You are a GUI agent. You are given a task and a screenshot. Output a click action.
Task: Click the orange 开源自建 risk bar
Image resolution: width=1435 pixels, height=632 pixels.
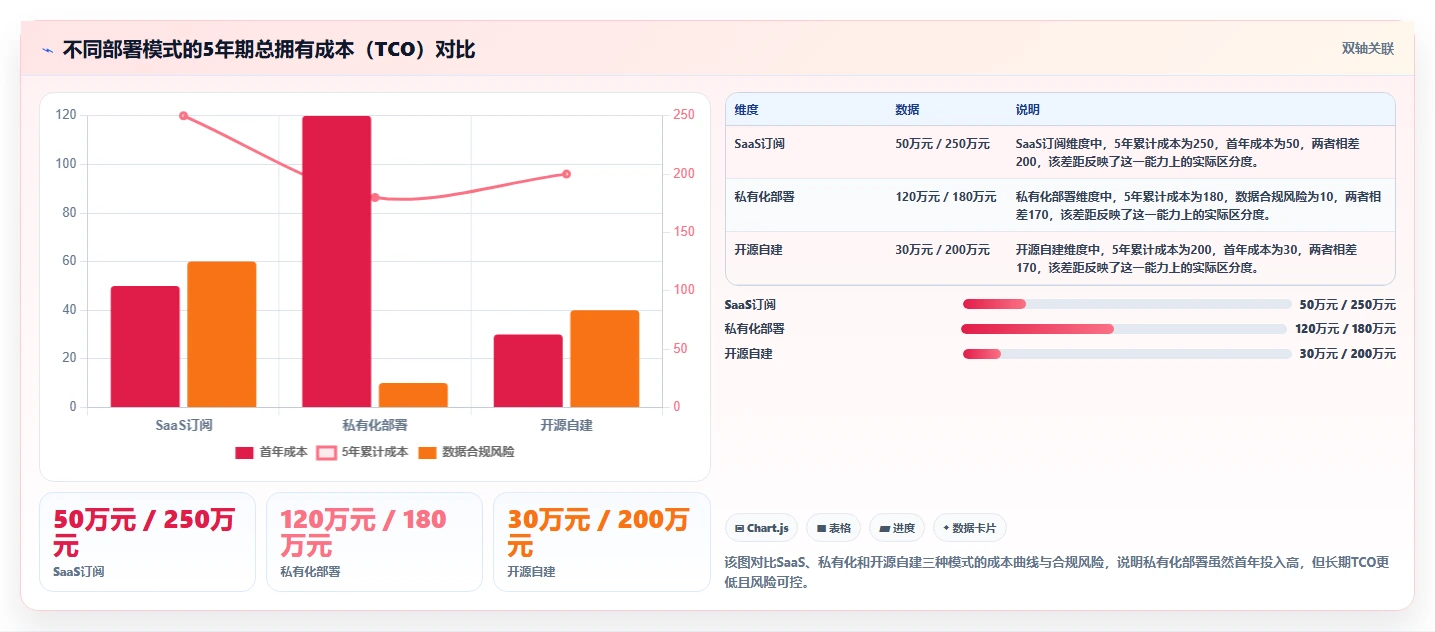coord(605,359)
